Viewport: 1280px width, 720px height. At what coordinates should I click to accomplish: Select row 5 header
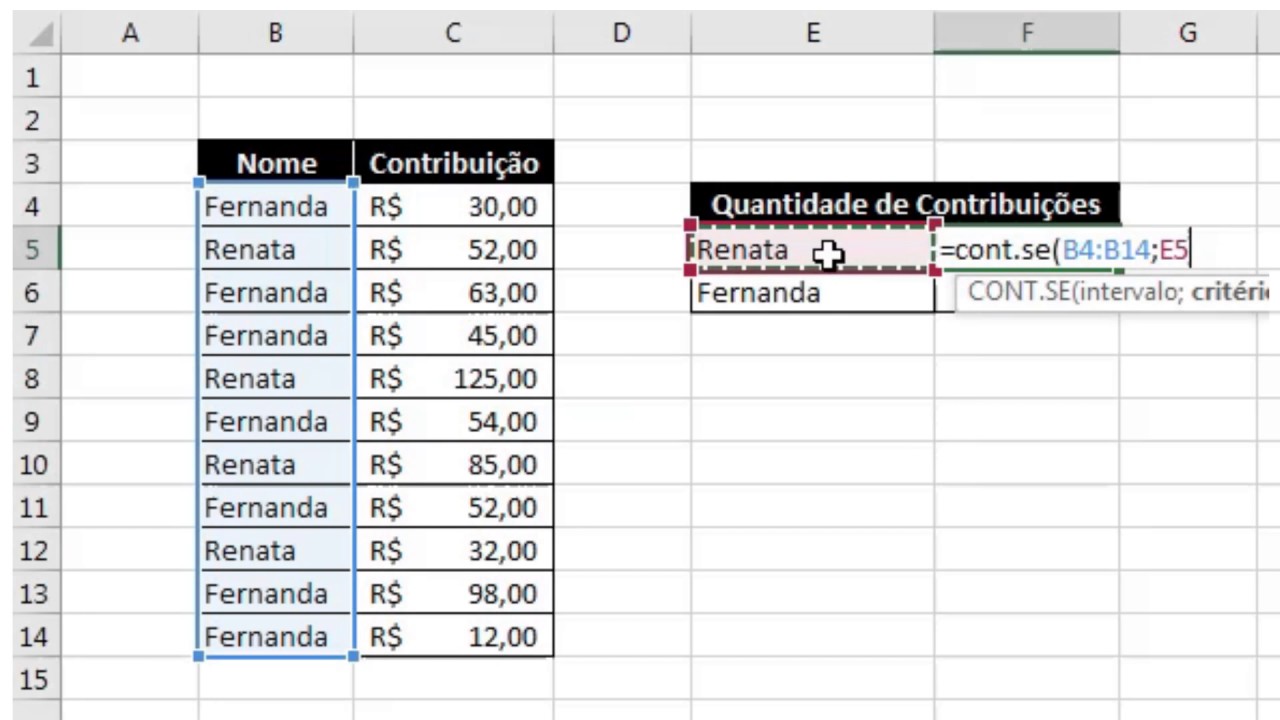click(x=32, y=249)
